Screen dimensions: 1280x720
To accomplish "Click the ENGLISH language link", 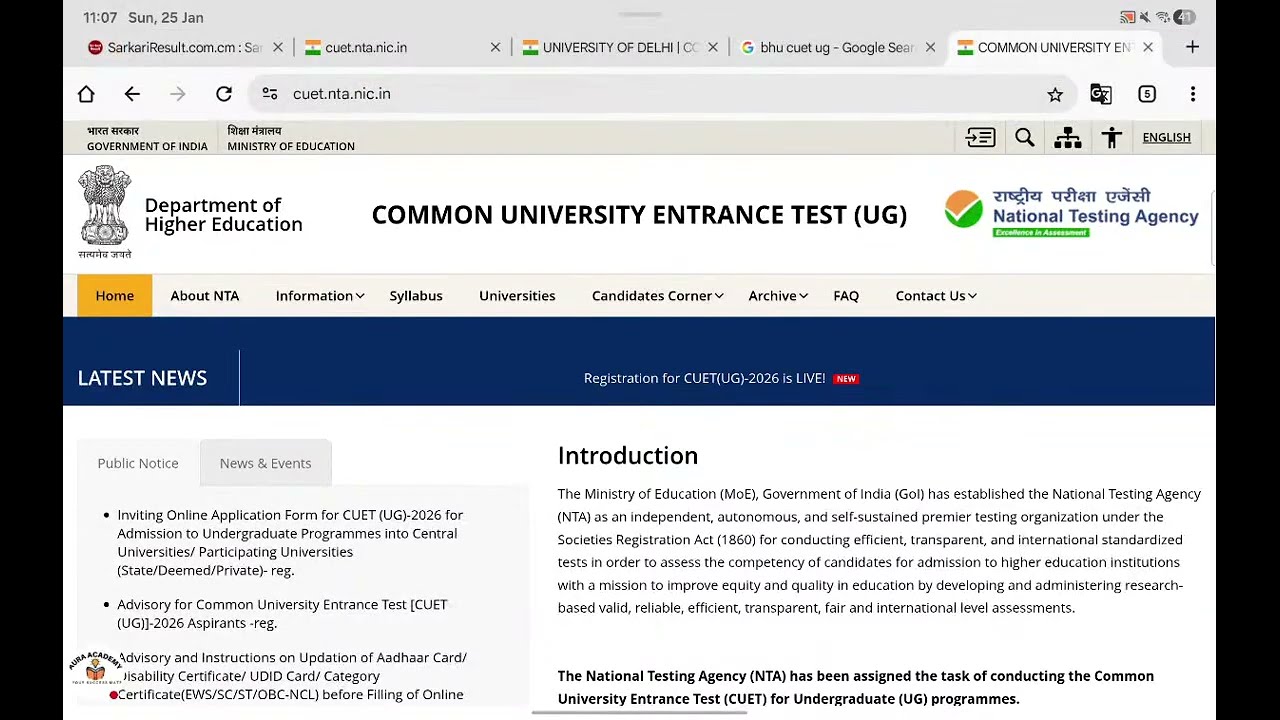I will [x=1166, y=138].
